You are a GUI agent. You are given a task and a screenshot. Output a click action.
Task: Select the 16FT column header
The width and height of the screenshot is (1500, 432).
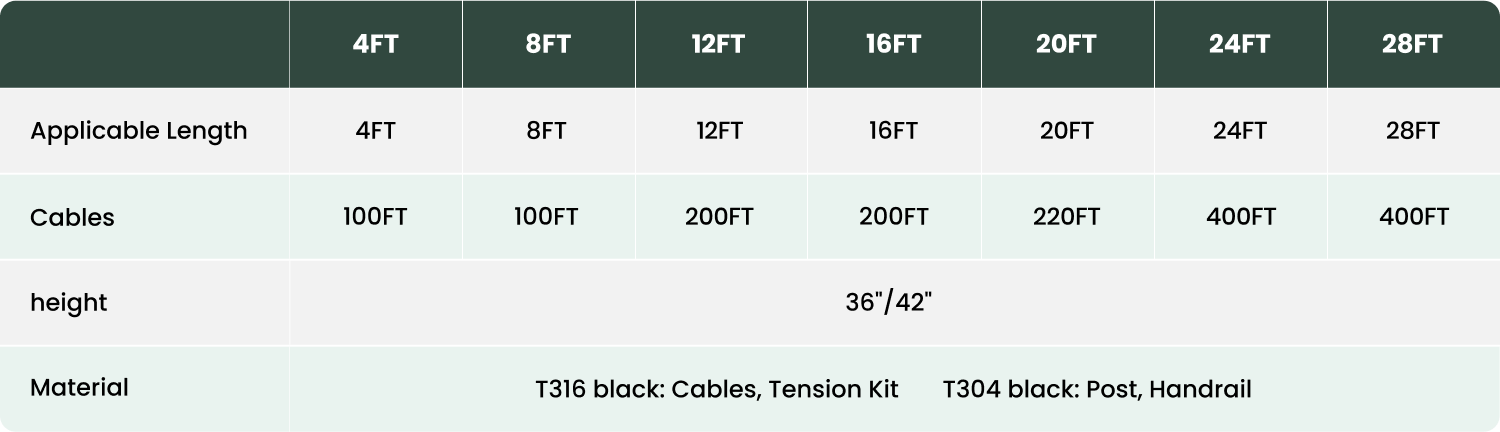[893, 45]
